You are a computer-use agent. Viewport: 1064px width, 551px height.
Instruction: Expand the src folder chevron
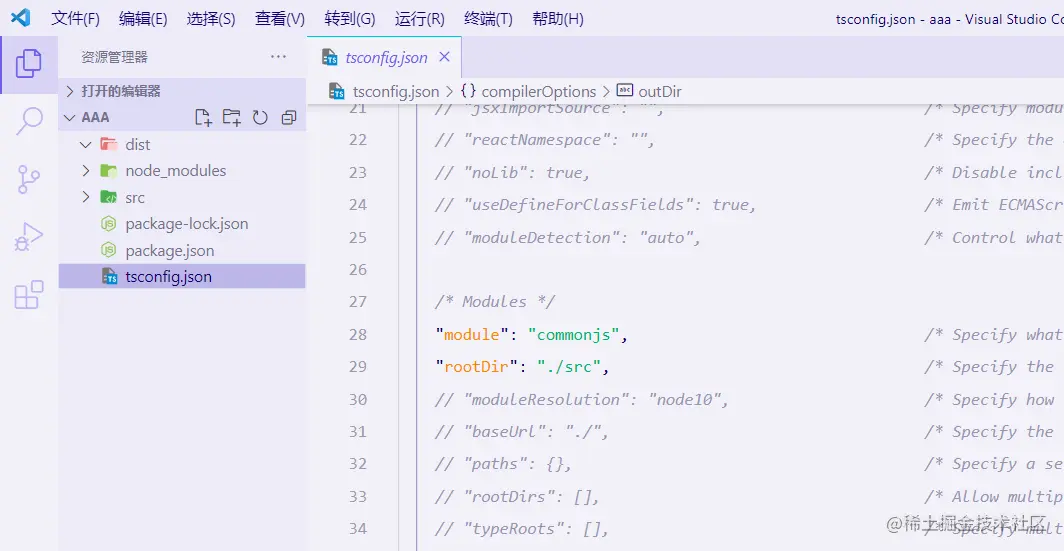click(86, 197)
